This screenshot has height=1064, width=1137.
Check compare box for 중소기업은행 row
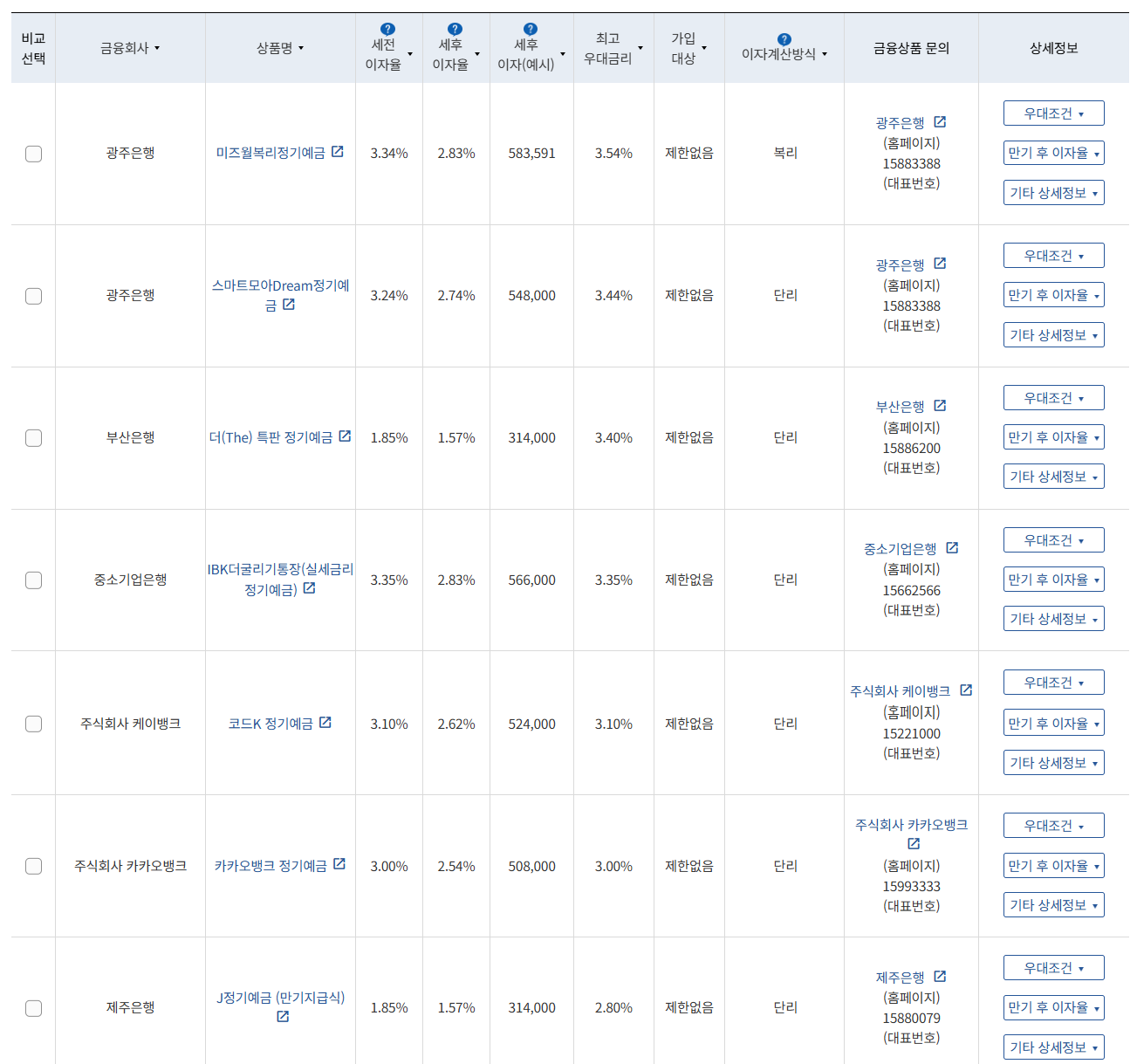coord(33,580)
